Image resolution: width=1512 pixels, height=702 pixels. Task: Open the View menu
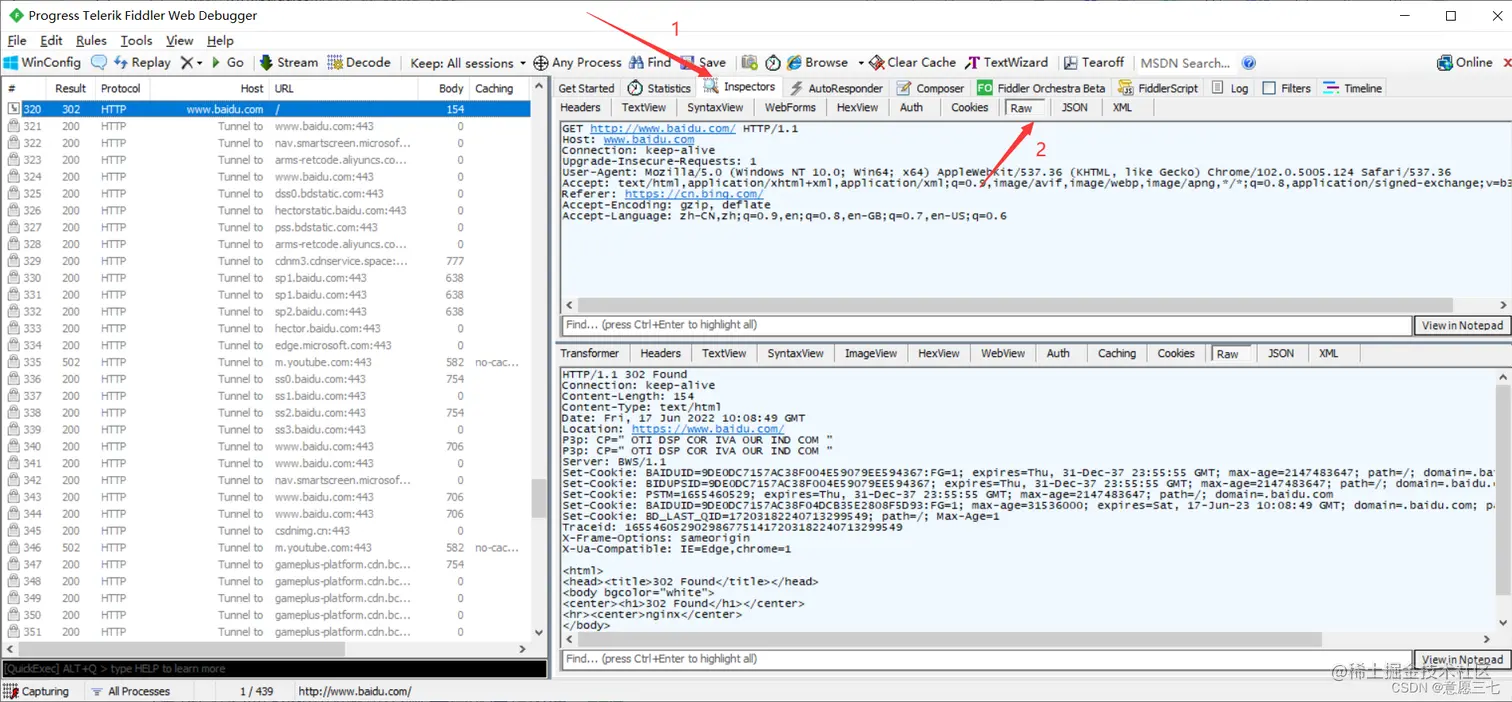180,41
